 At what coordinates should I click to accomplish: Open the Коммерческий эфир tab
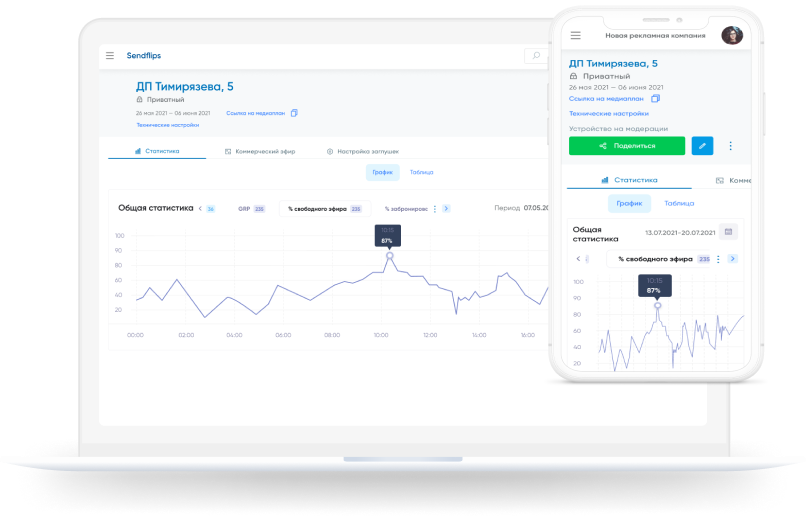tap(261, 151)
